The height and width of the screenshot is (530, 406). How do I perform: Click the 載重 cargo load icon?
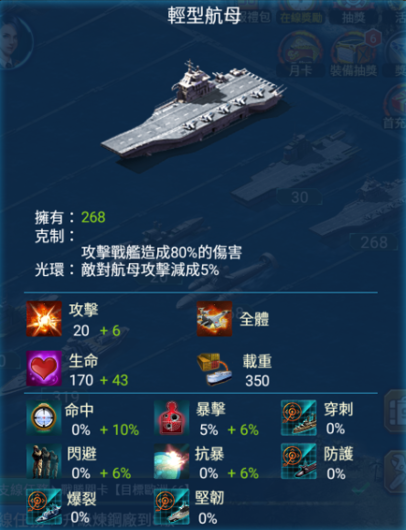215,369
